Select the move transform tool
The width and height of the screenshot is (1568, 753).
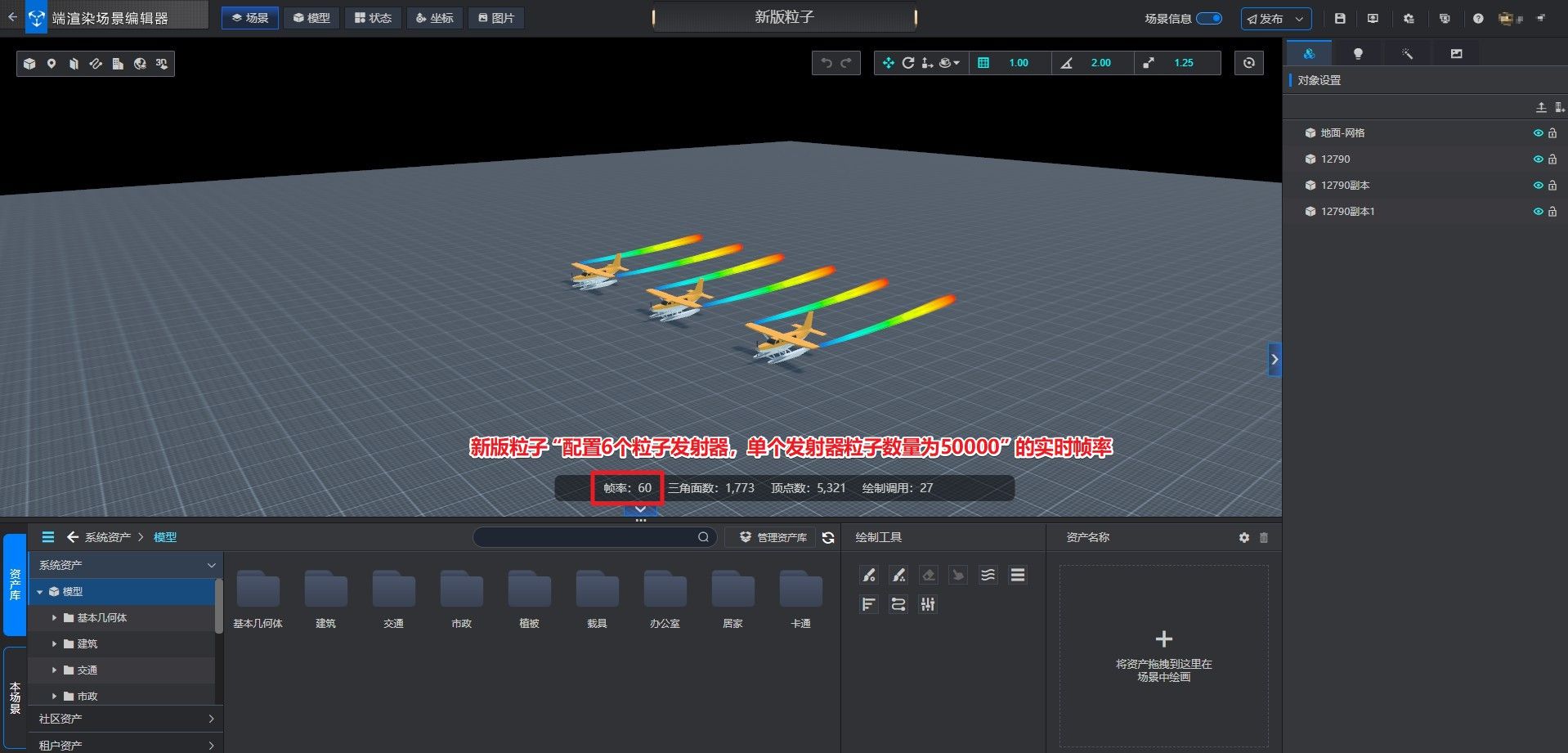click(x=889, y=63)
